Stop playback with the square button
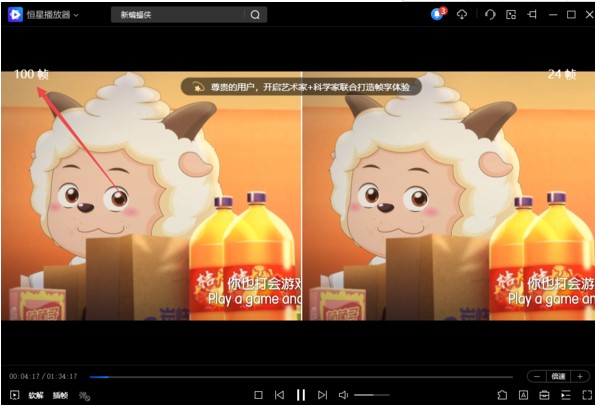This screenshot has height=405, width=595. click(258, 395)
